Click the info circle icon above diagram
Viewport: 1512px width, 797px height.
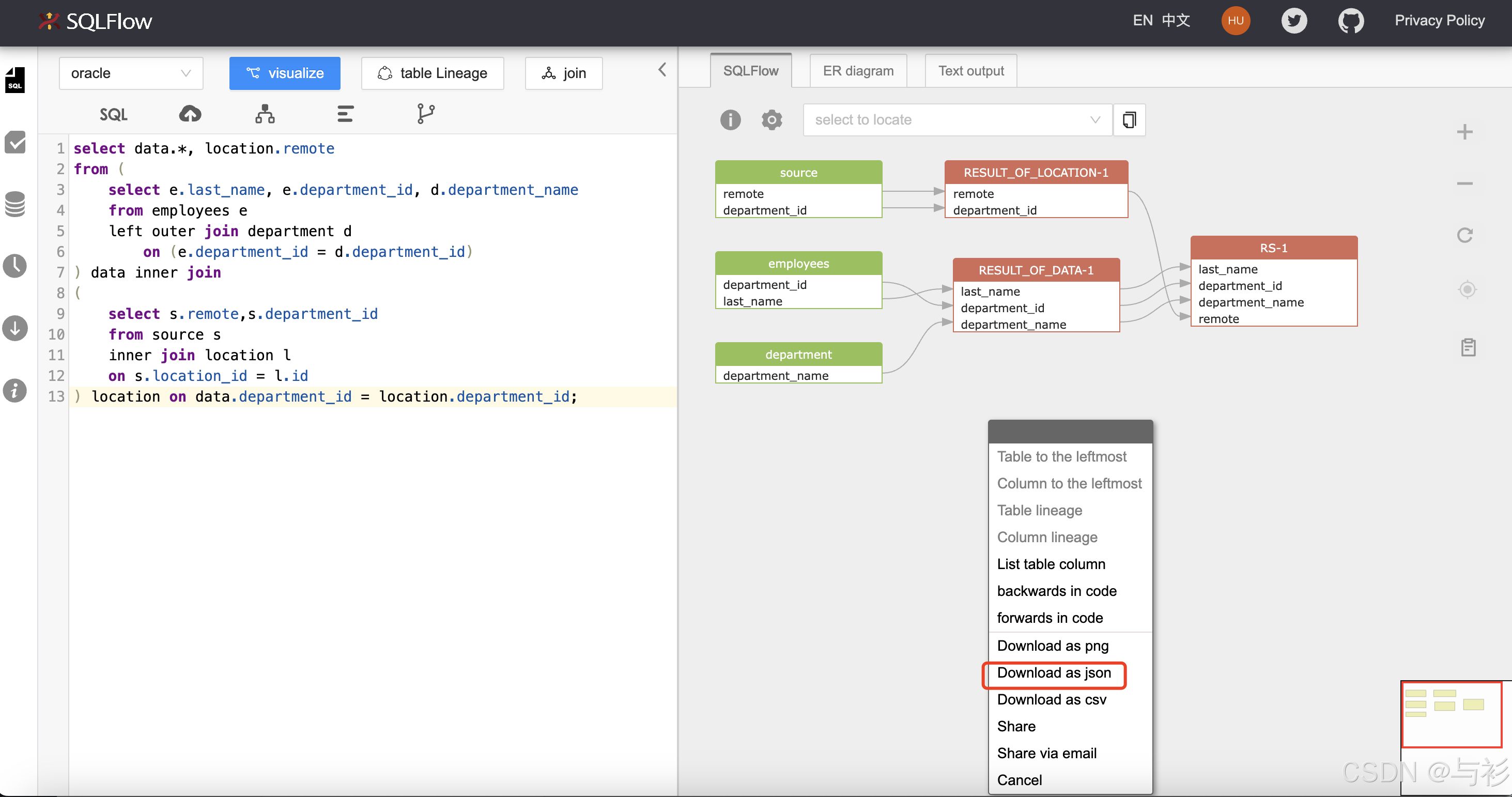[730, 120]
